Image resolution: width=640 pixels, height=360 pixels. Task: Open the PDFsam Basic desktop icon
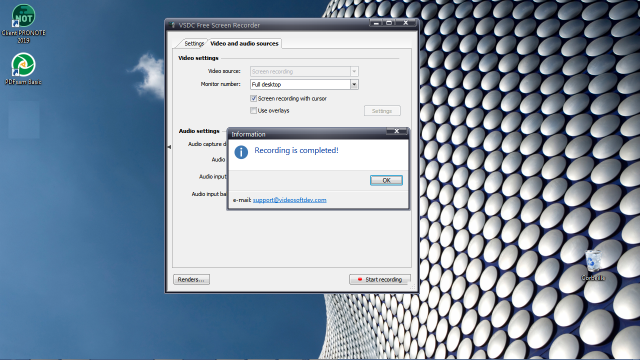(x=23, y=69)
